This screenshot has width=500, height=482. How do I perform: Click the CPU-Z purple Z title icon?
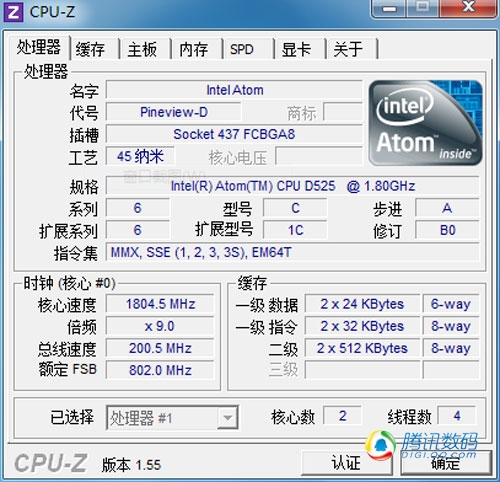point(13,12)
